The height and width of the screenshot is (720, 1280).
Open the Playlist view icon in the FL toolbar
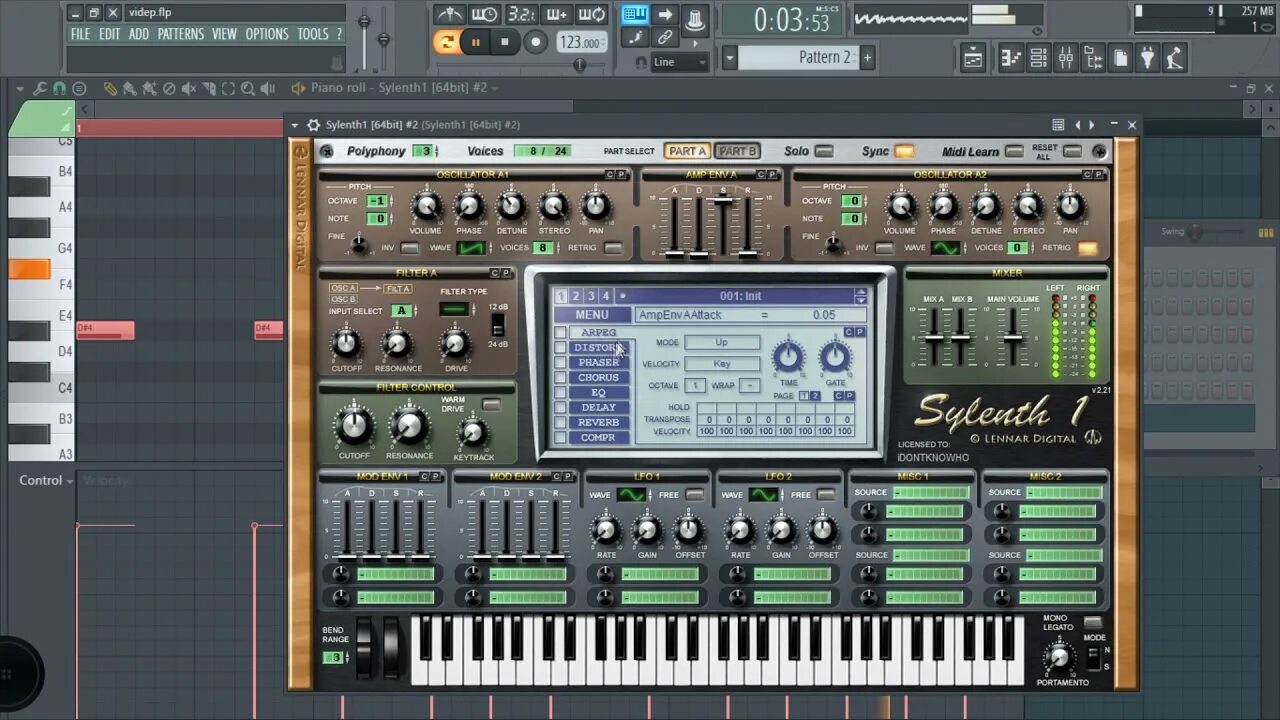click(973, 58)
